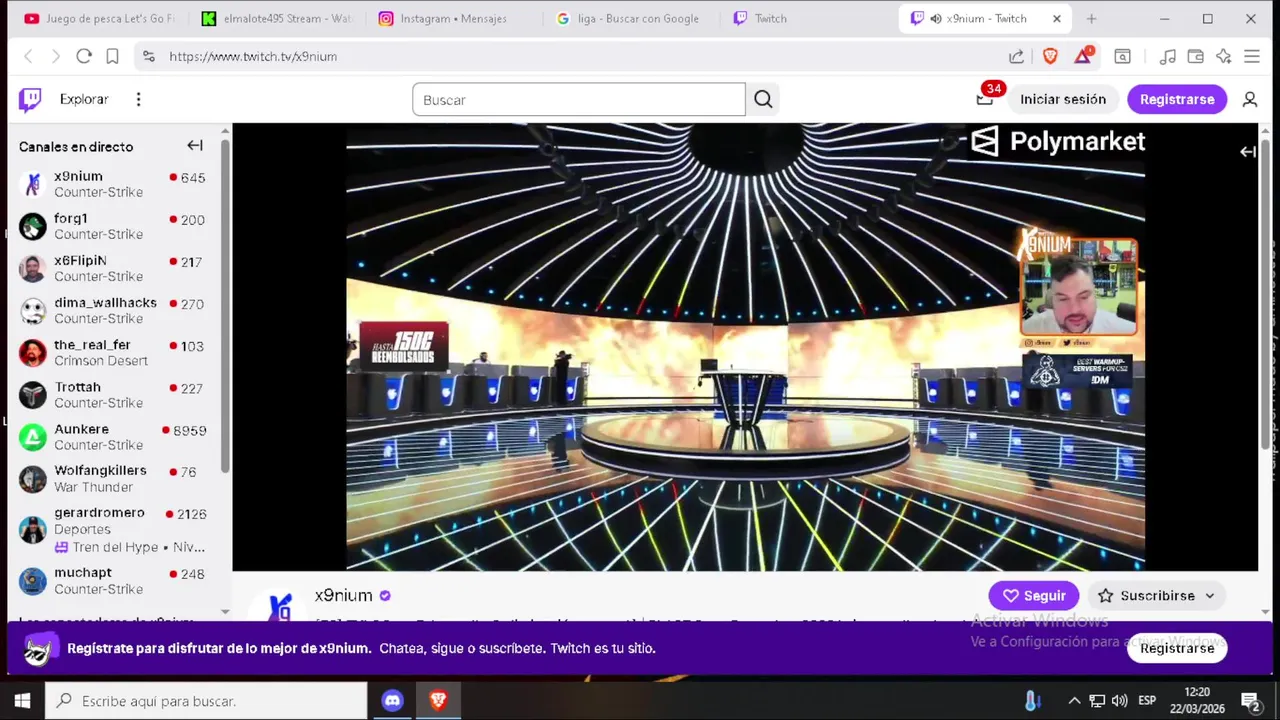Open the Brave Rewards triangle icon
The width and height of the screenshot is (1280, 720).
click(1083, 55)
